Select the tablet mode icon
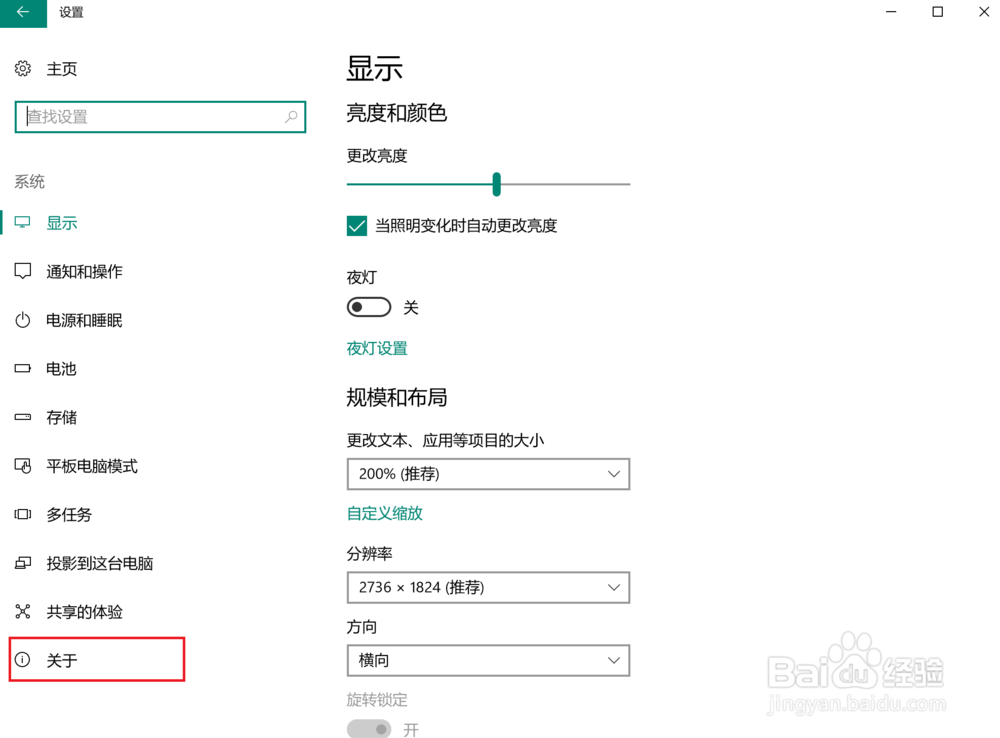Viewport: 1000px width, 738px height. coord(22,466)
